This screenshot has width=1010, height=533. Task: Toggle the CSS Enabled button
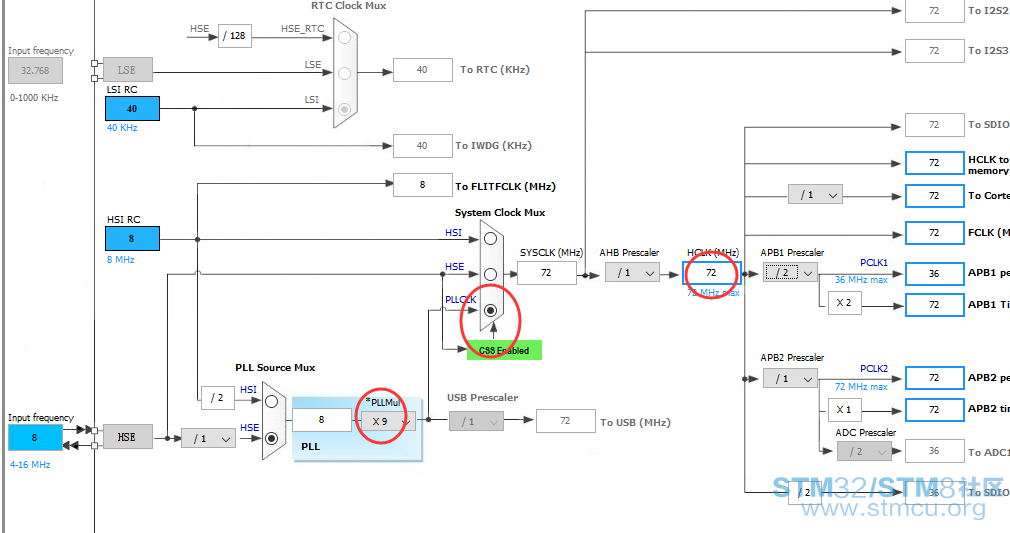[x=504, y=350]
